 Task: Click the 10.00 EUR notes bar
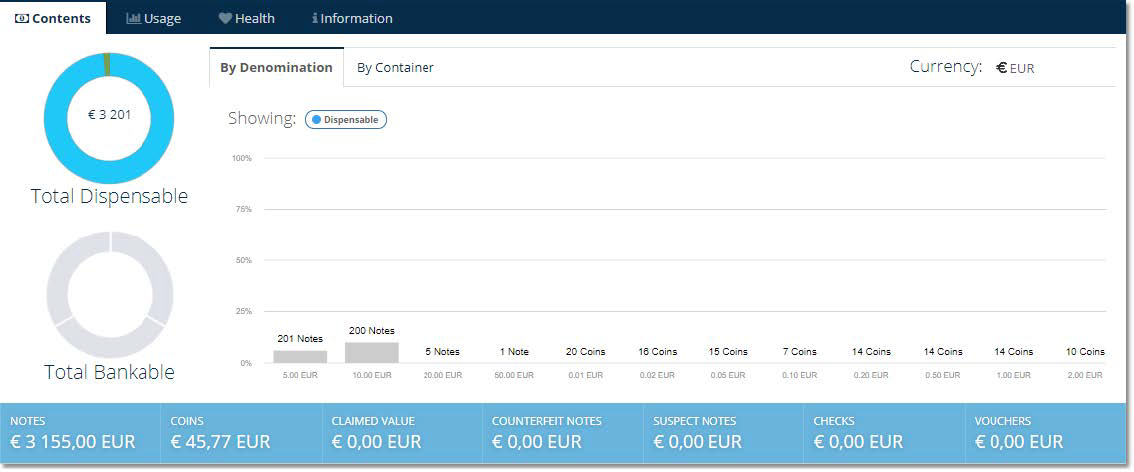click(372, 352)
